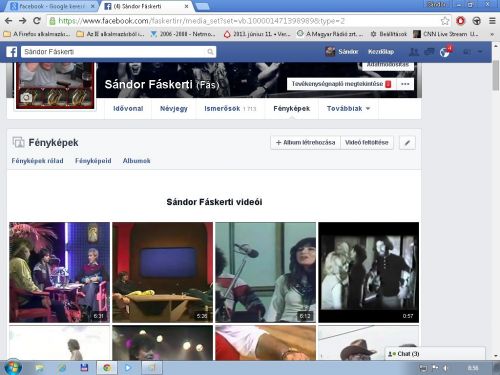Open Chrome from the taskbar
Screen dimensions: 500x375
pyautogui.click(x=107, y=368)
